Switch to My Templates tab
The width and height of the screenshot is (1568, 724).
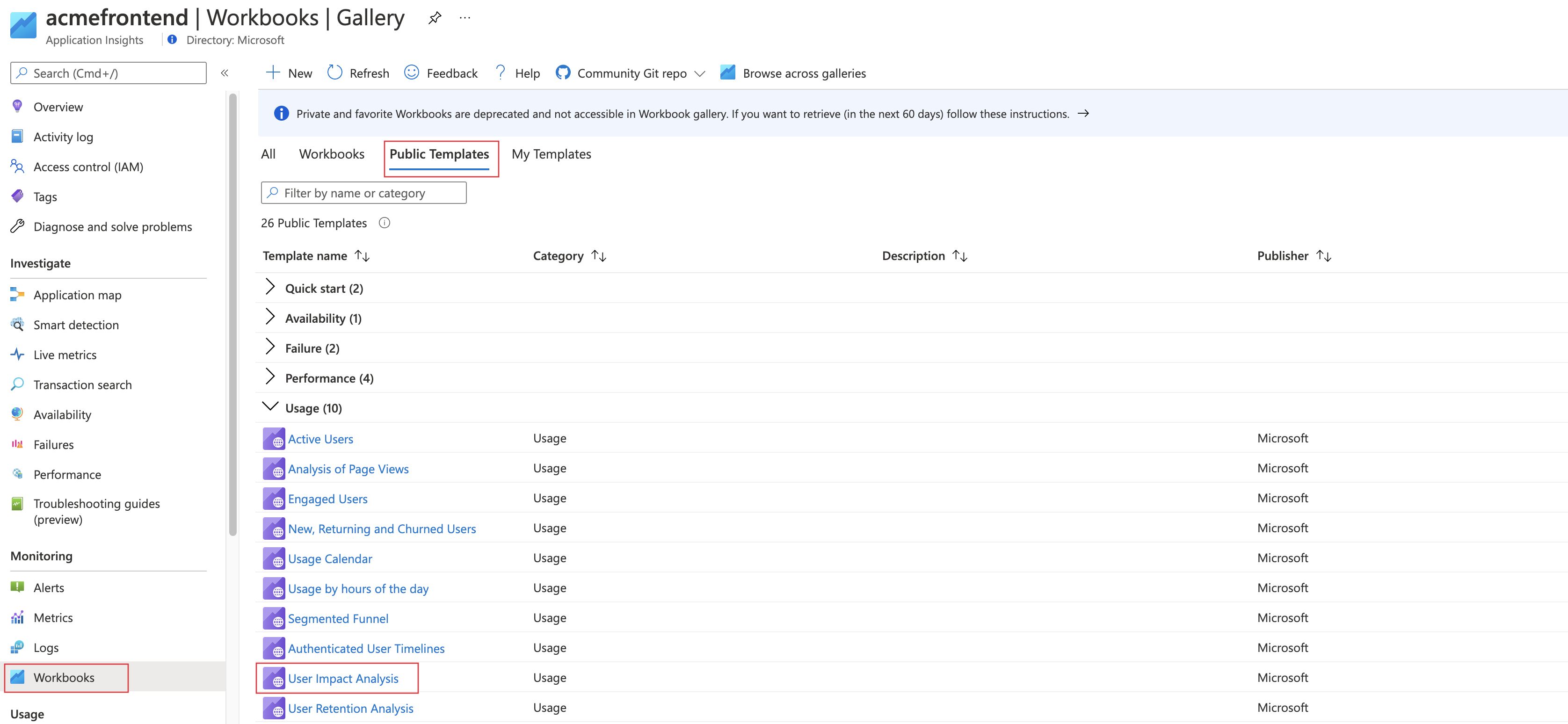tap(551, 154)
